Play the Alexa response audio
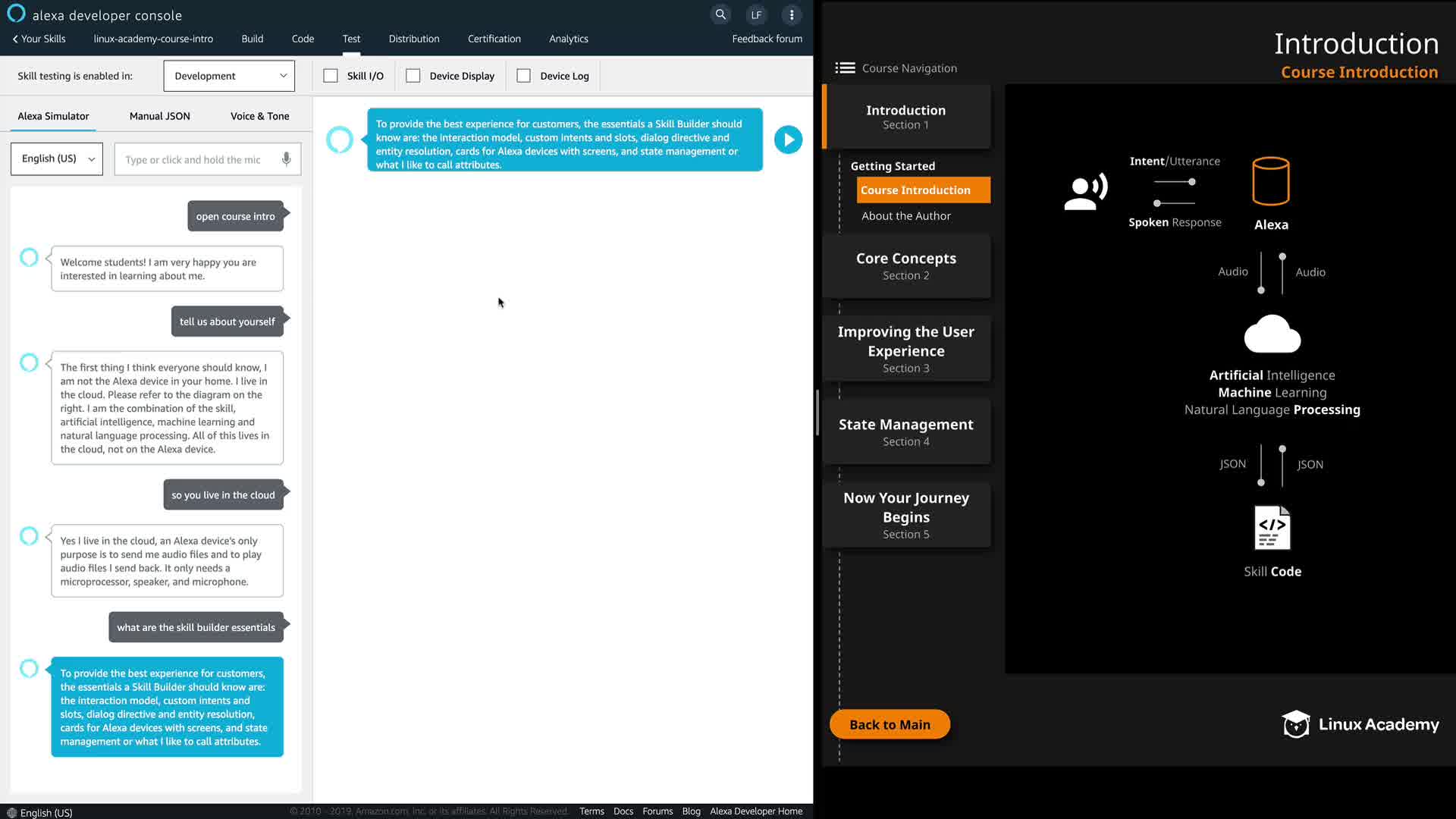 (x=788, y=140)
